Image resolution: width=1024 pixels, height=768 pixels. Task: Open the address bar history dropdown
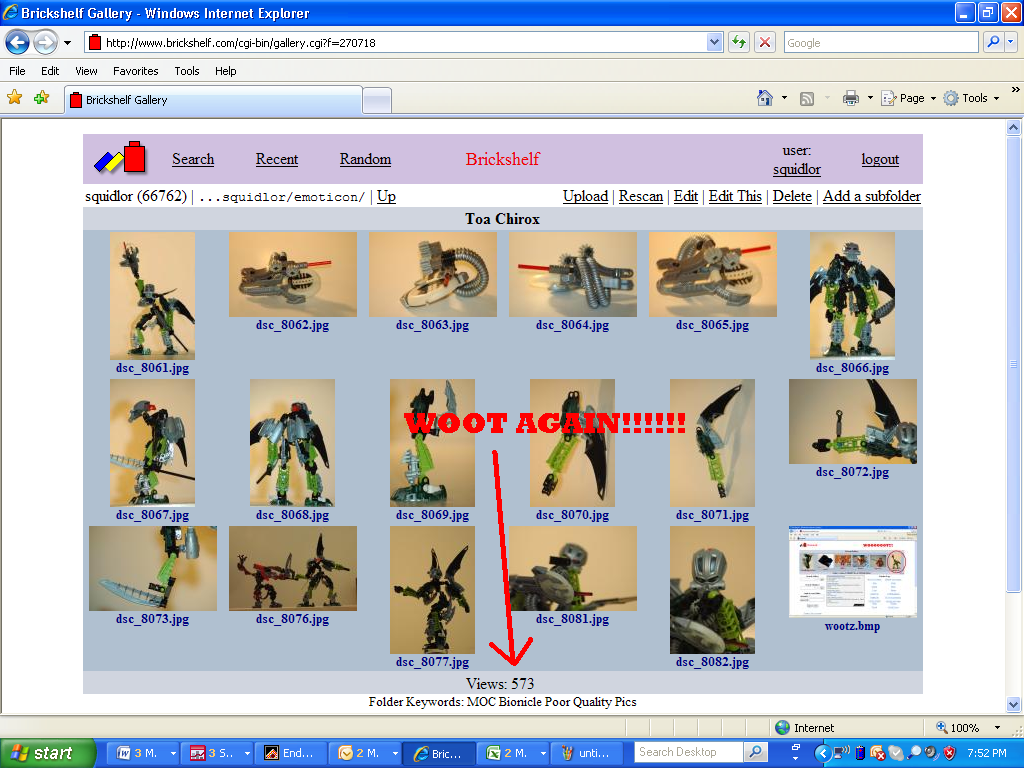(712, 42)
